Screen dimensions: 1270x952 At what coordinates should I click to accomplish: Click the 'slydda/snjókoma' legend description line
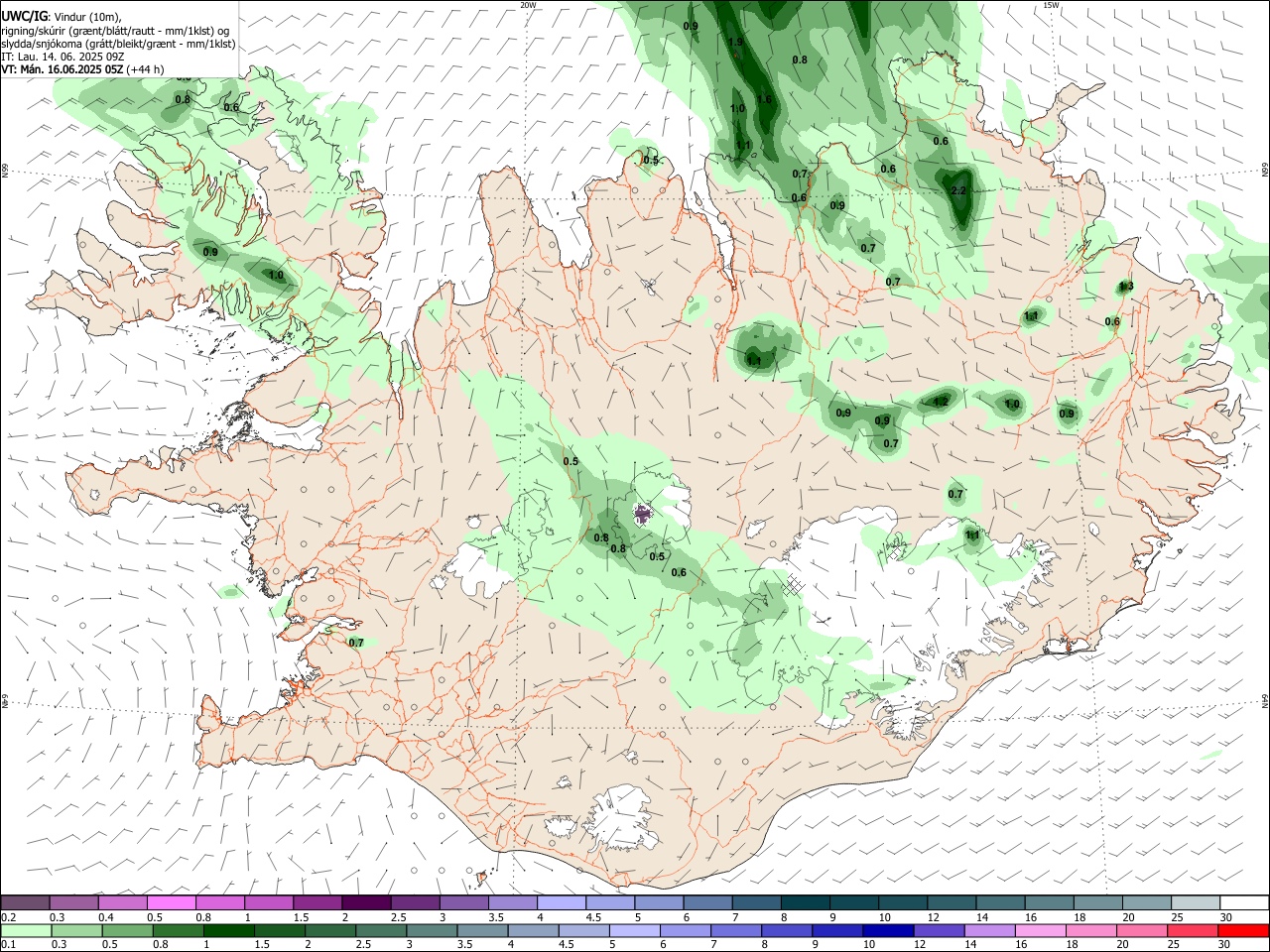pyautogui.click(x=117, y=44)
